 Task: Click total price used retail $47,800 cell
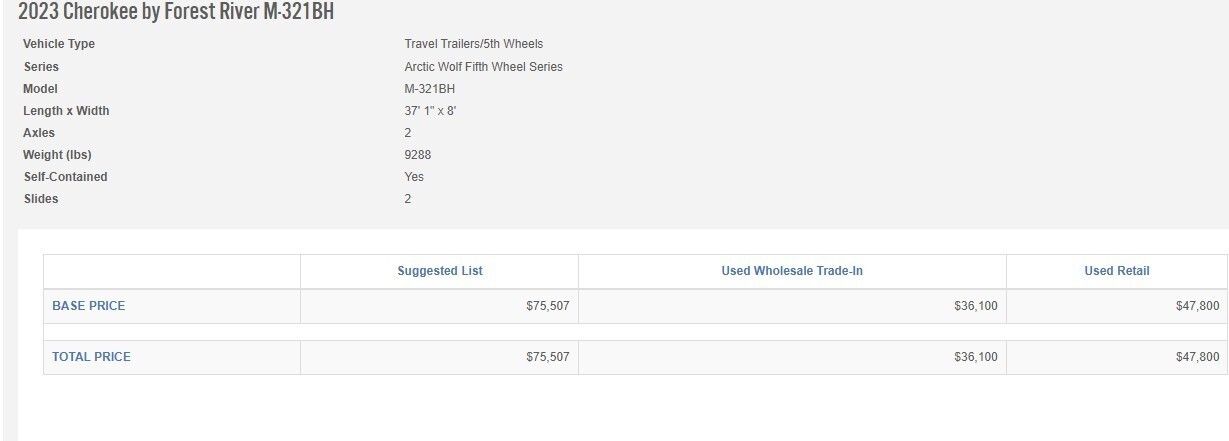[1117, 357]
